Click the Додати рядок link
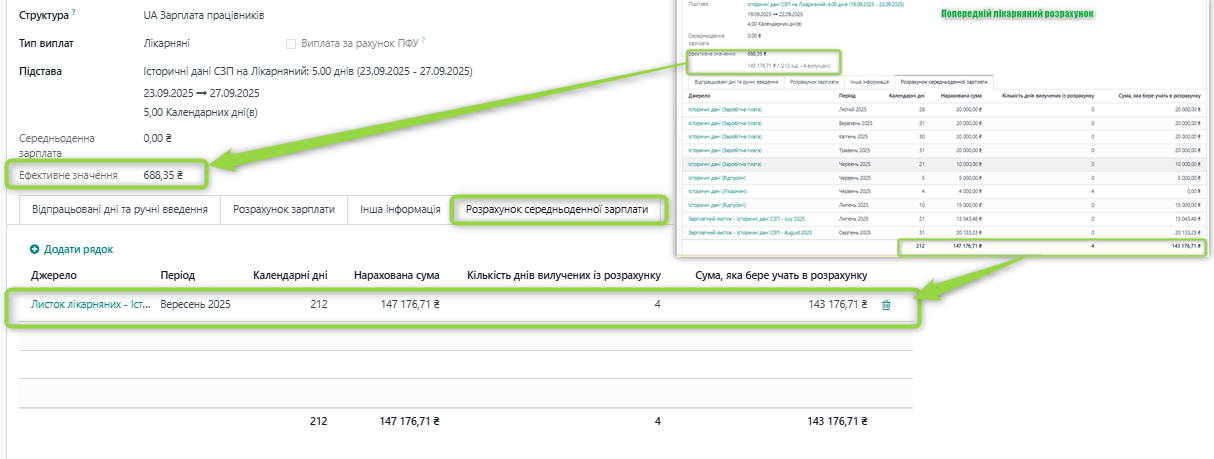The image size is (1214, 459). [78, 249]
